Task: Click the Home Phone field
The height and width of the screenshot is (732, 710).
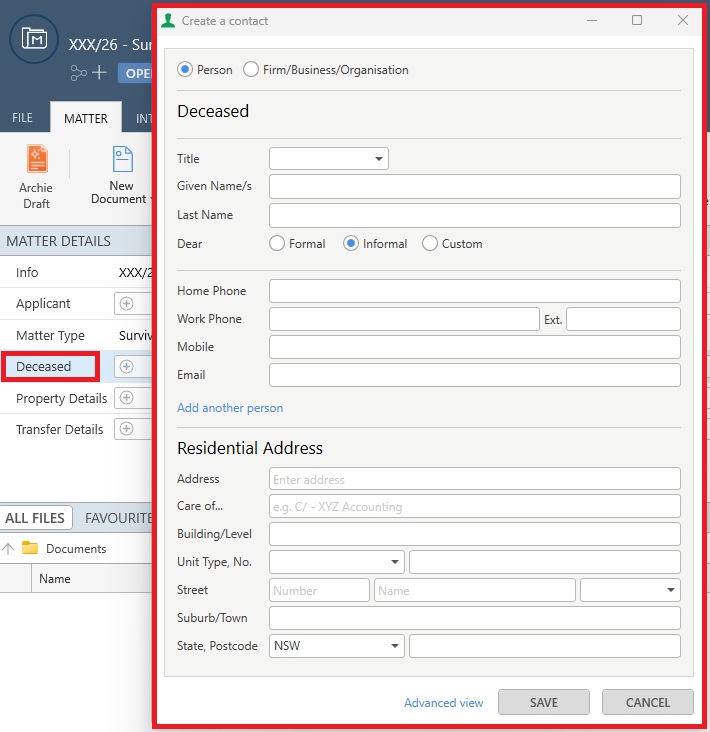Action: pyautogui.click(x=475, y=291)
